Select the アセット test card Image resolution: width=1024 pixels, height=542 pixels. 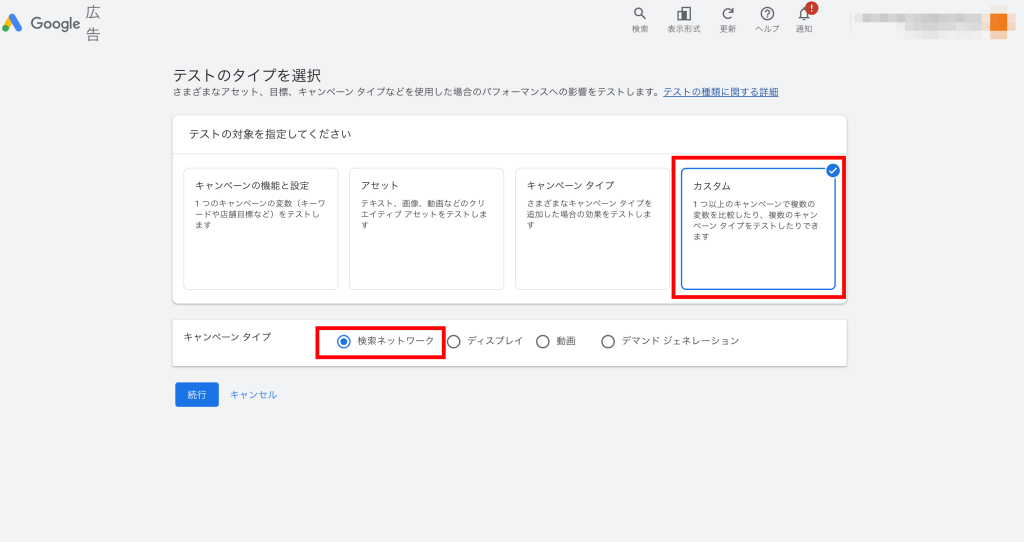tap(426, 229)
